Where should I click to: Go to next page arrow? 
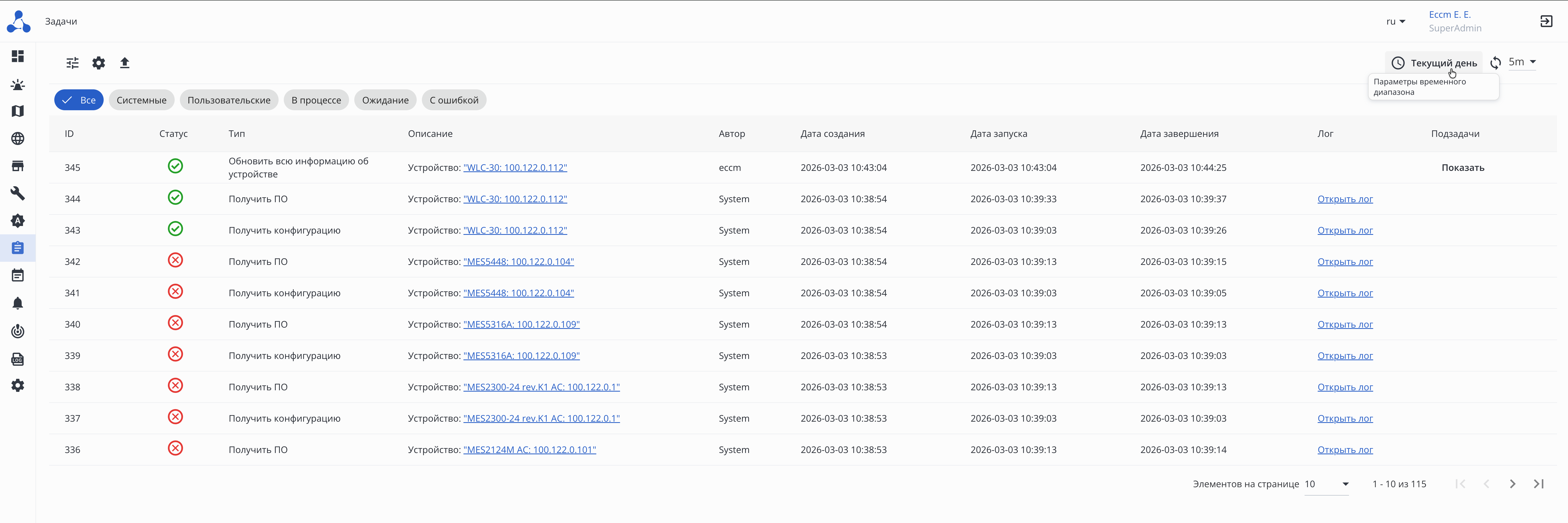1513,484
